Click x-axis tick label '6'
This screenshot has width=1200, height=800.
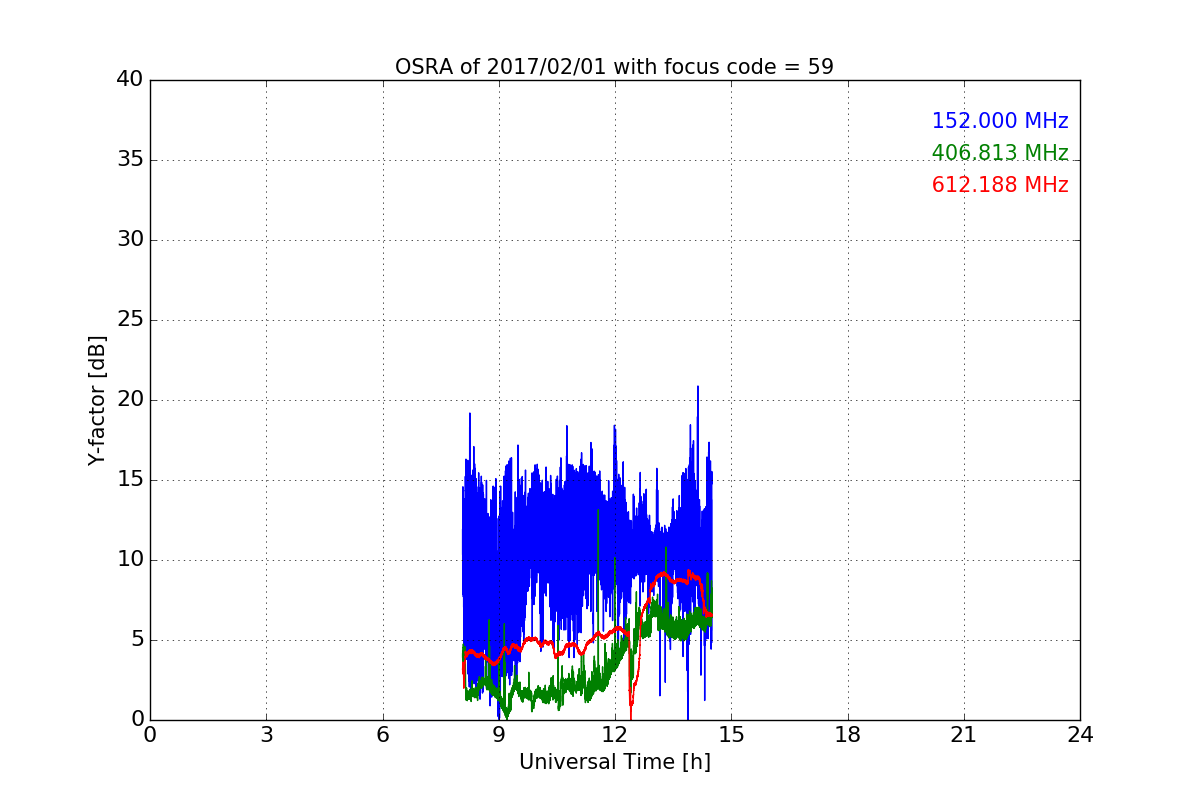[383, 735]
